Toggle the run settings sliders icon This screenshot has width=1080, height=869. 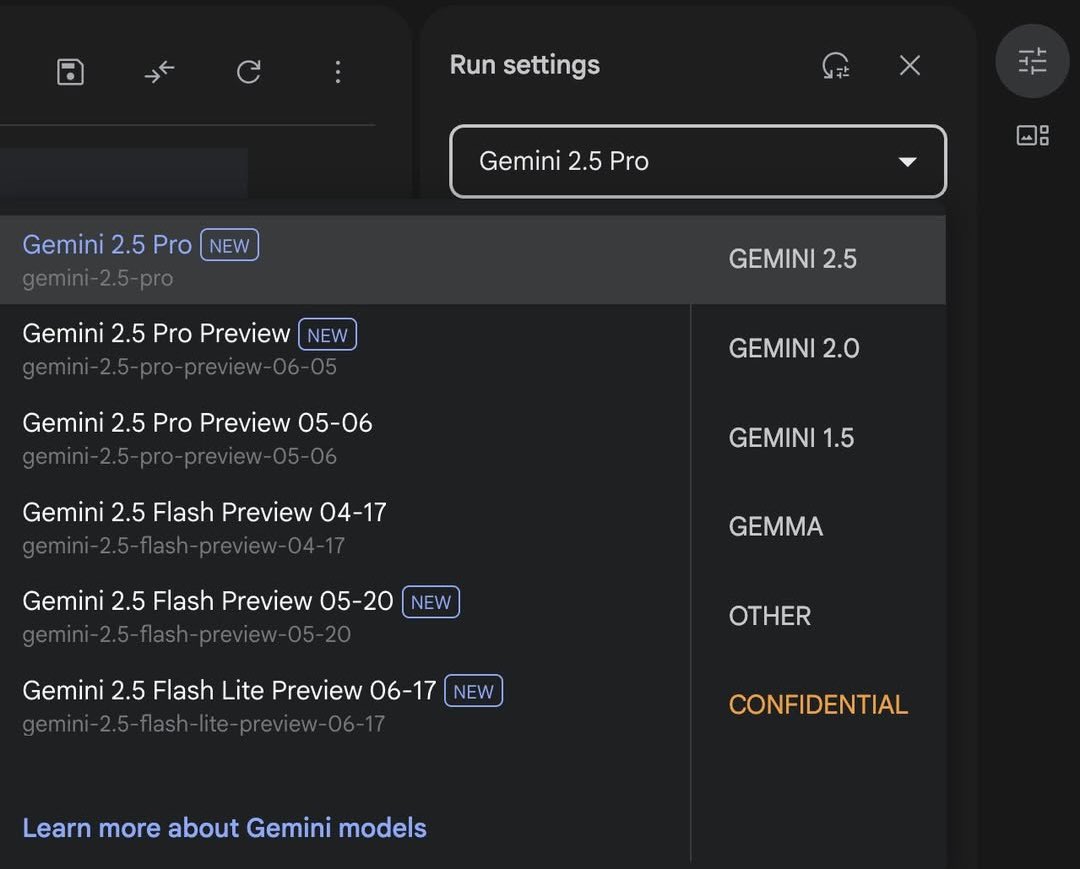[x=1032, y=61]
